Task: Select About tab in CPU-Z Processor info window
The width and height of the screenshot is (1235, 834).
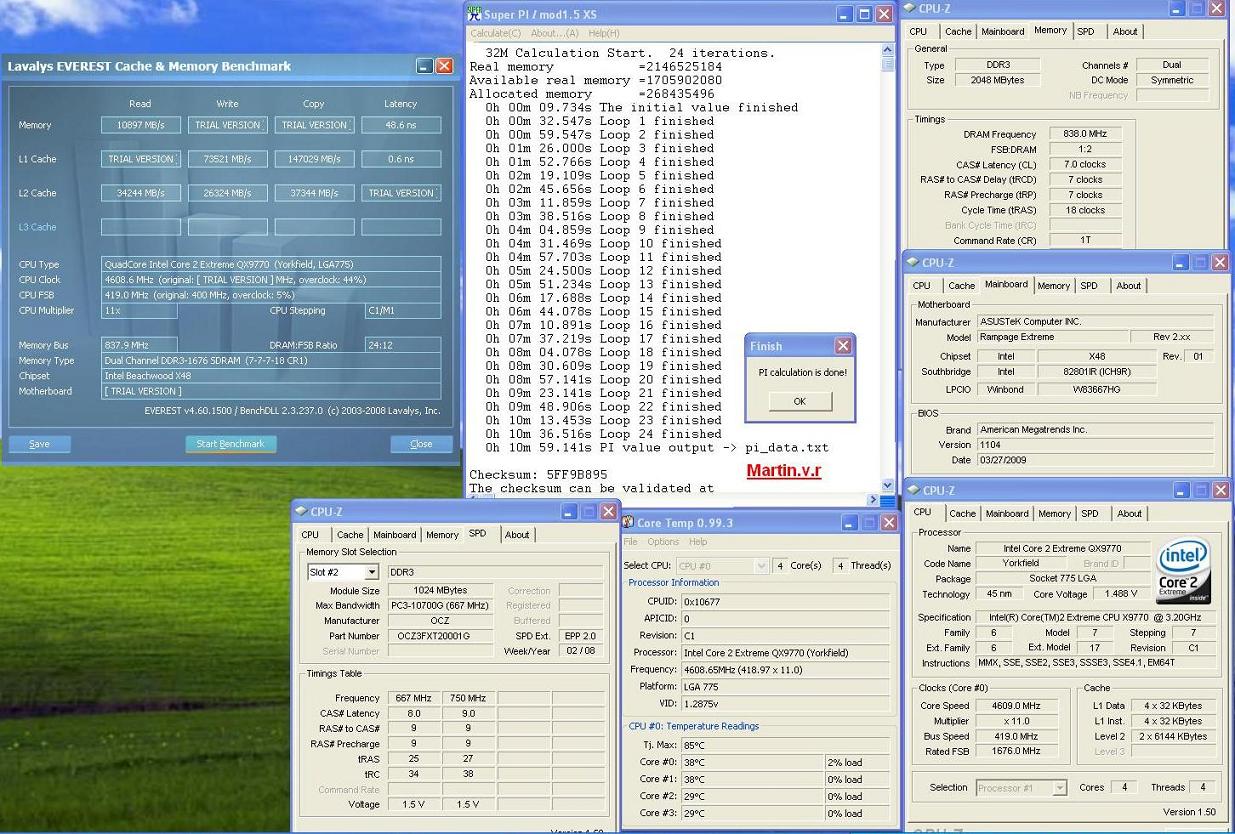Action: pyautogui.click(x=1129, y=514)
